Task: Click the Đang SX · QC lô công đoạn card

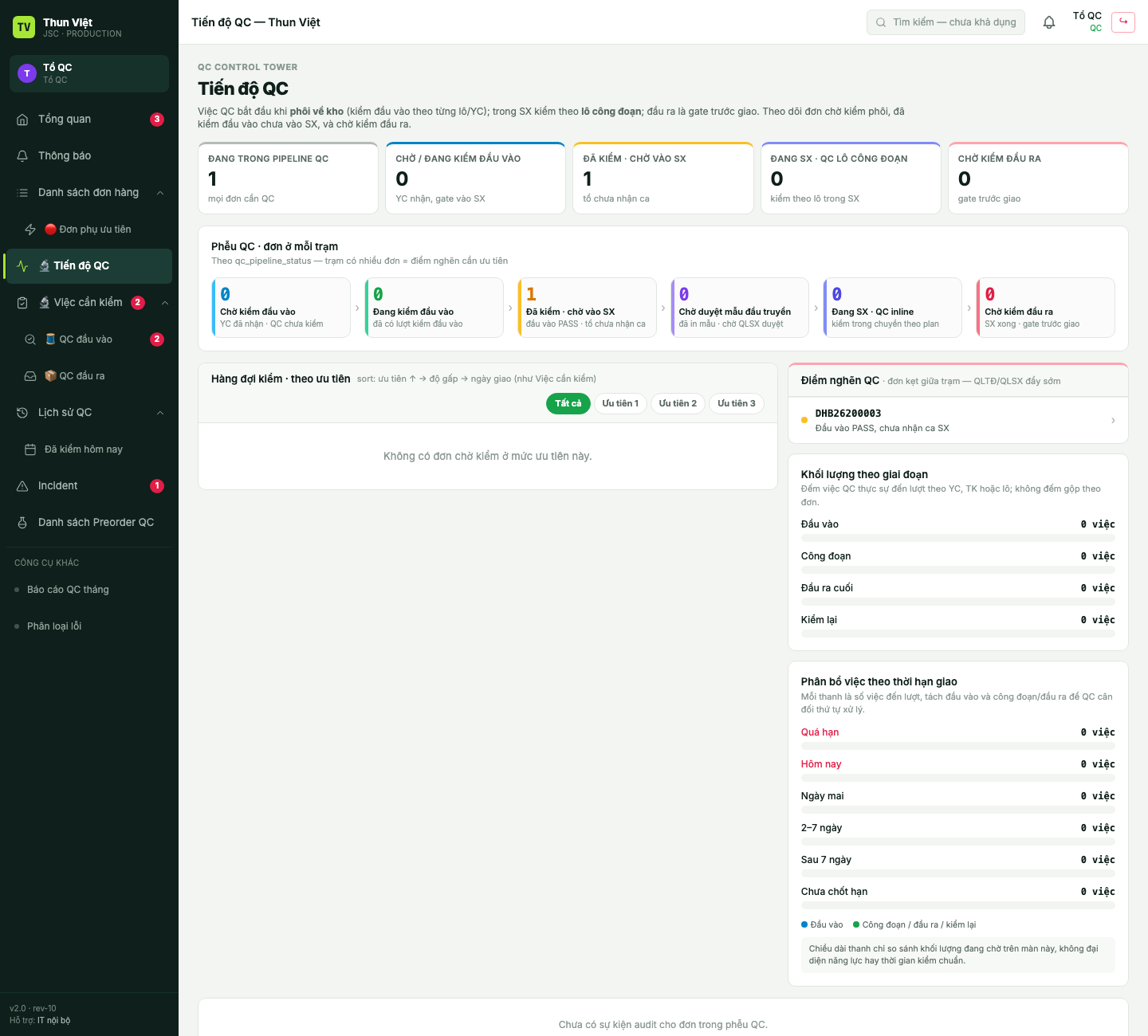Action: pyautogui.click(x=851, y=179)
